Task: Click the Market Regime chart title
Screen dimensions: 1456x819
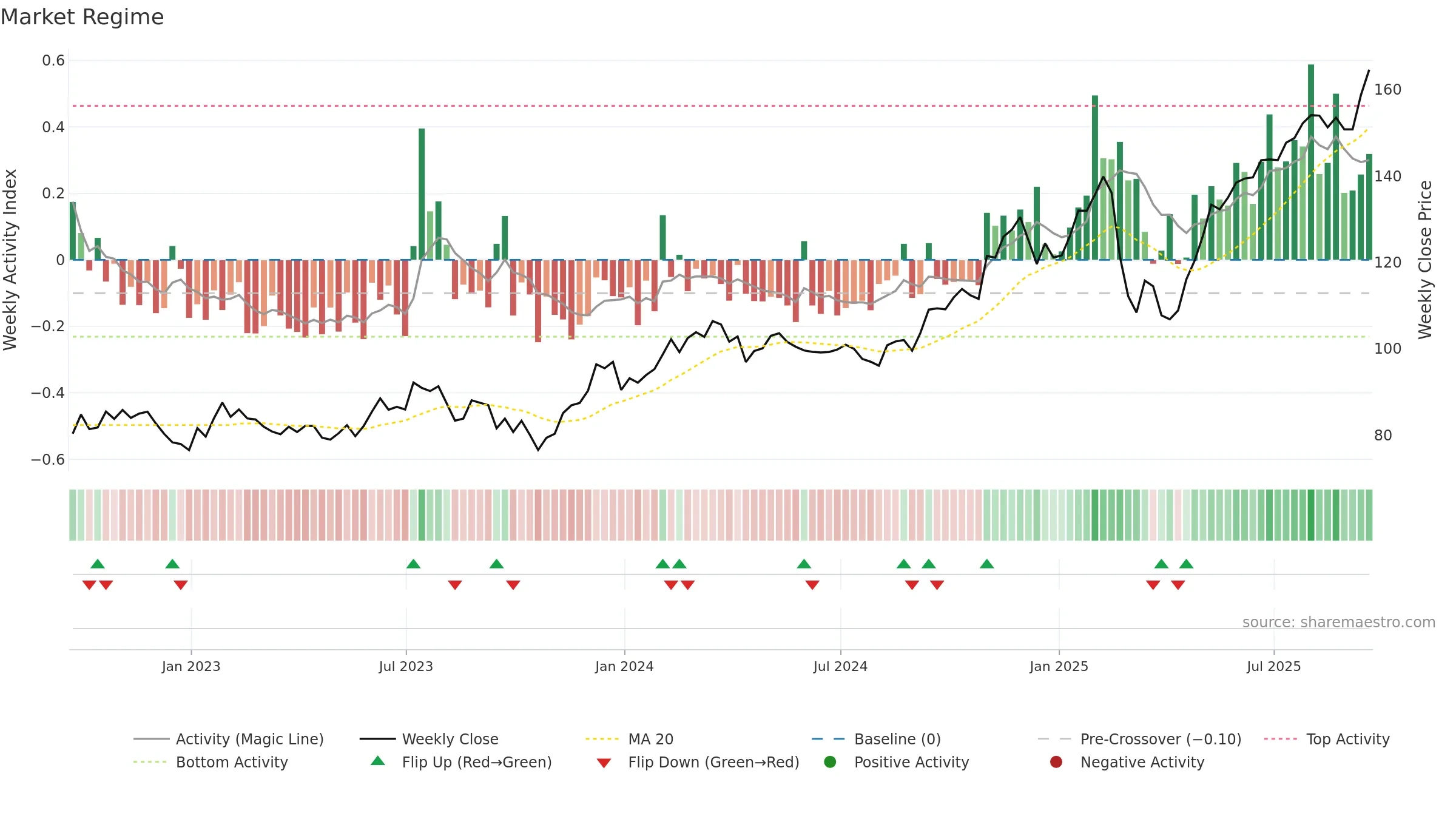Action: click(82, 17)
